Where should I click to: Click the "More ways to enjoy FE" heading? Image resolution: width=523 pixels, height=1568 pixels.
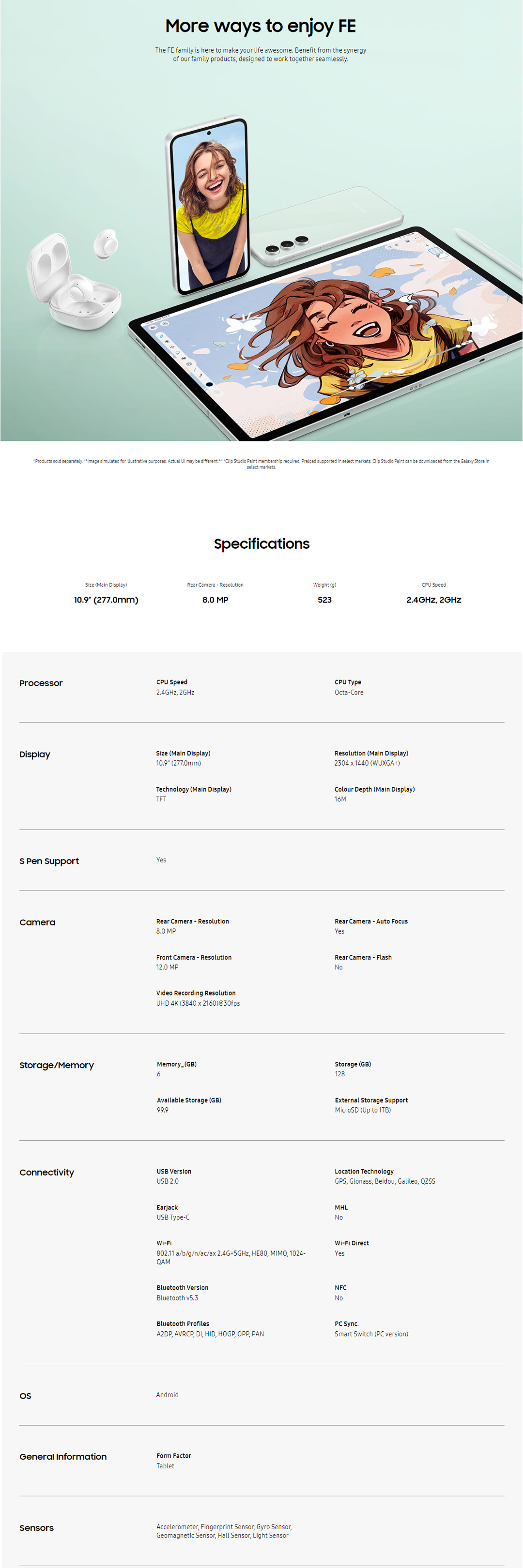pyautogui.click(x=261, y=26)
